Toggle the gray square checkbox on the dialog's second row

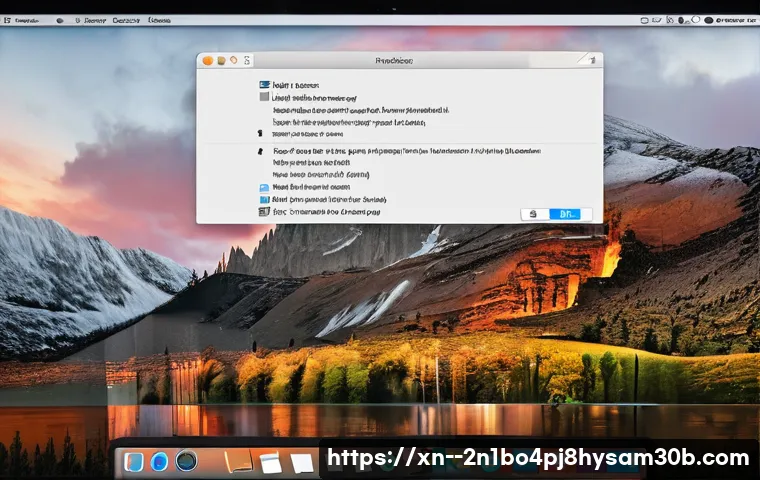265,98
